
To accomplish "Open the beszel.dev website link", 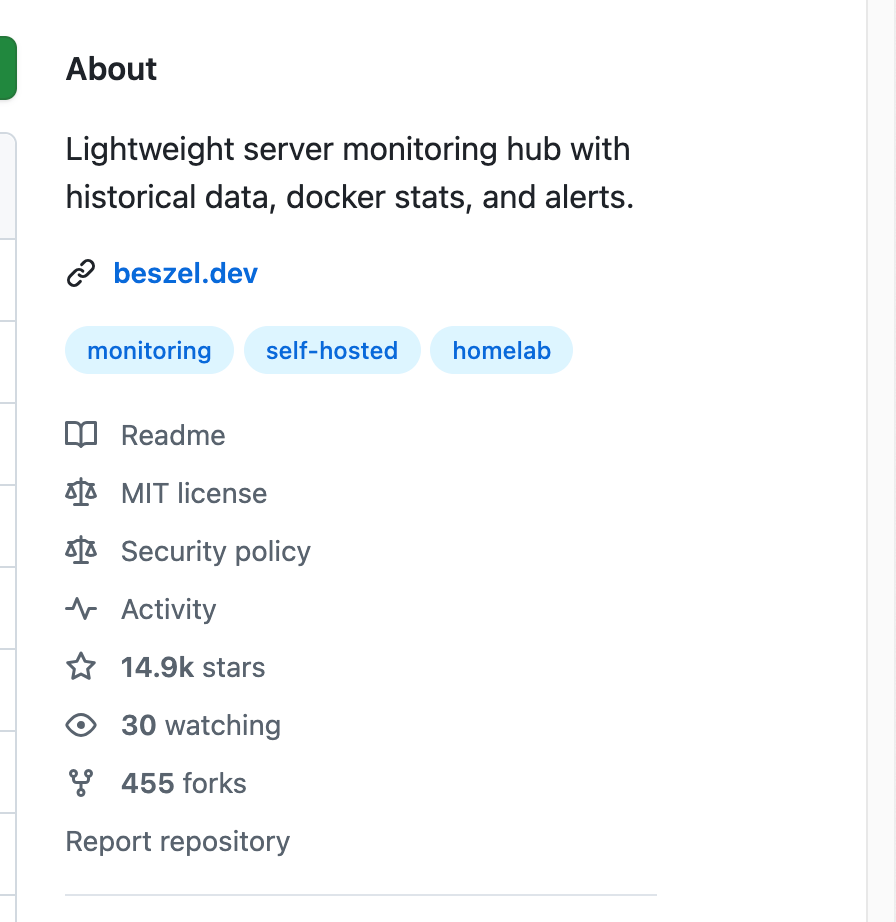I will click(185, 273).
